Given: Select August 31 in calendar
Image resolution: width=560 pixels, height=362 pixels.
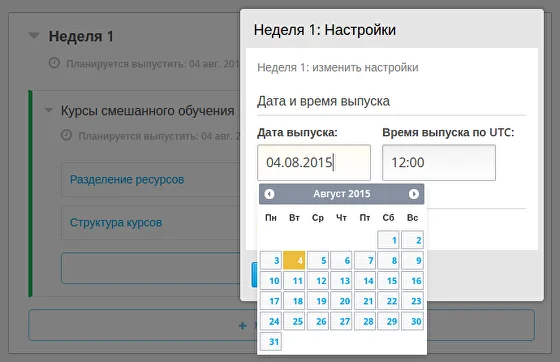Looking at the screenshot, I should (x=271, y=342).
